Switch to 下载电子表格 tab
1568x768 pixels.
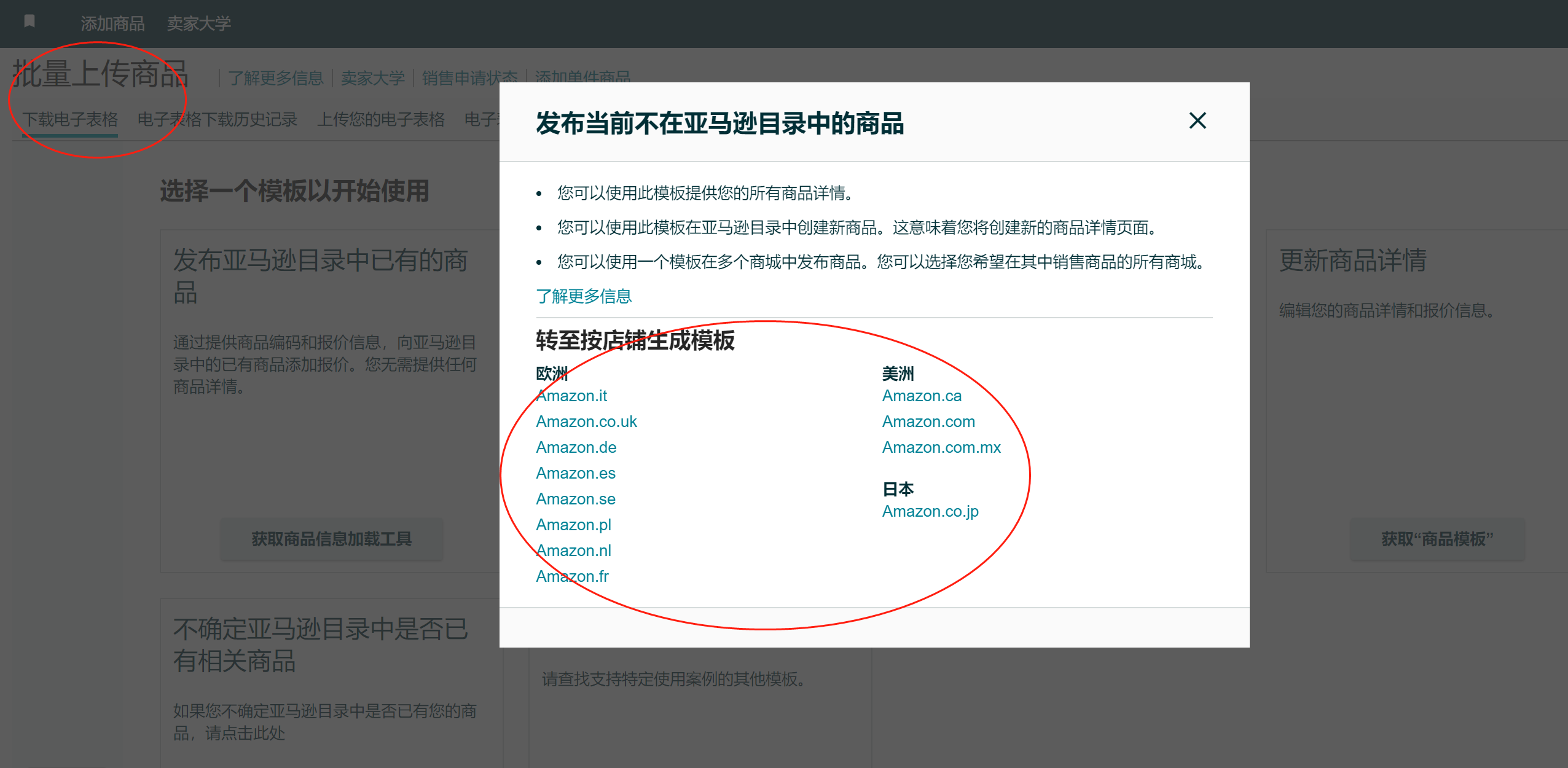tap(70, 119)
